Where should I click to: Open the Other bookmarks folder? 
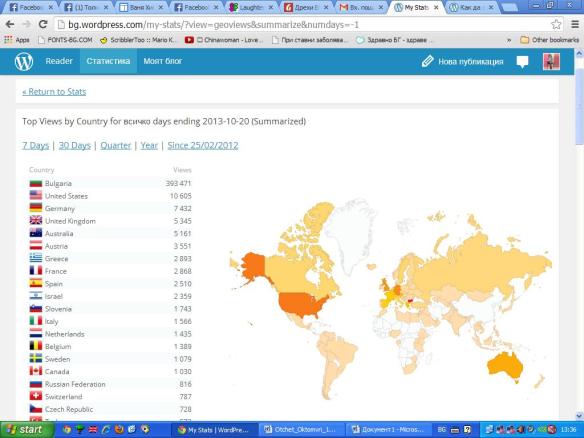pyautogui.click(x=549, y=40)
